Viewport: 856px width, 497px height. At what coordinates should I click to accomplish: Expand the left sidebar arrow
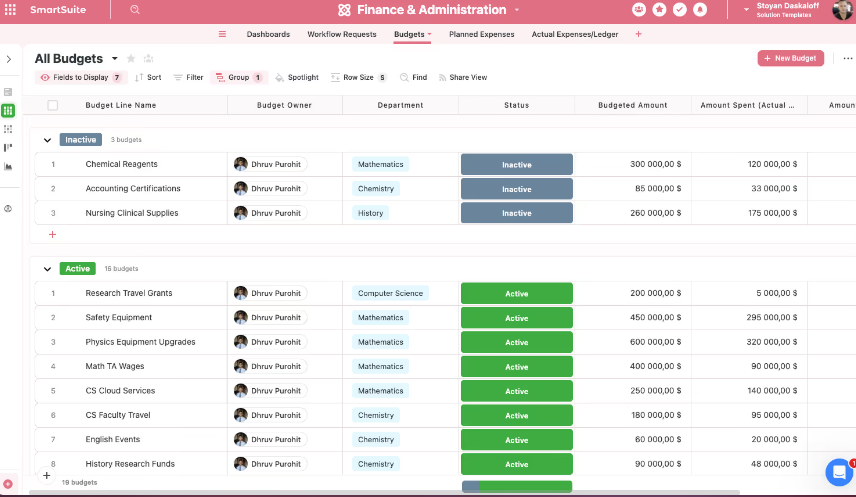[9, 59]
